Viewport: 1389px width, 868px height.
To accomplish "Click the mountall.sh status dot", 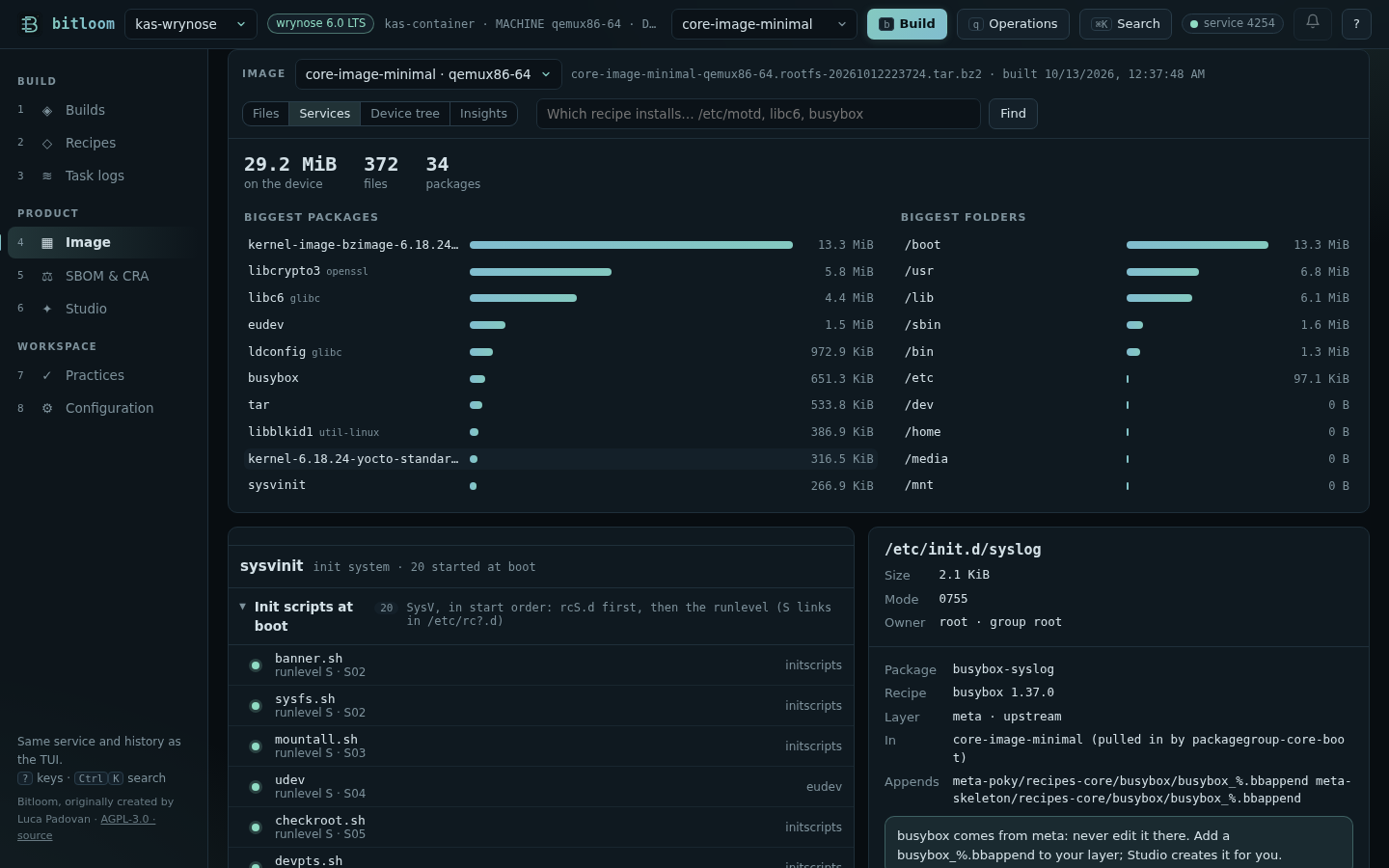I will pos(256,746).
